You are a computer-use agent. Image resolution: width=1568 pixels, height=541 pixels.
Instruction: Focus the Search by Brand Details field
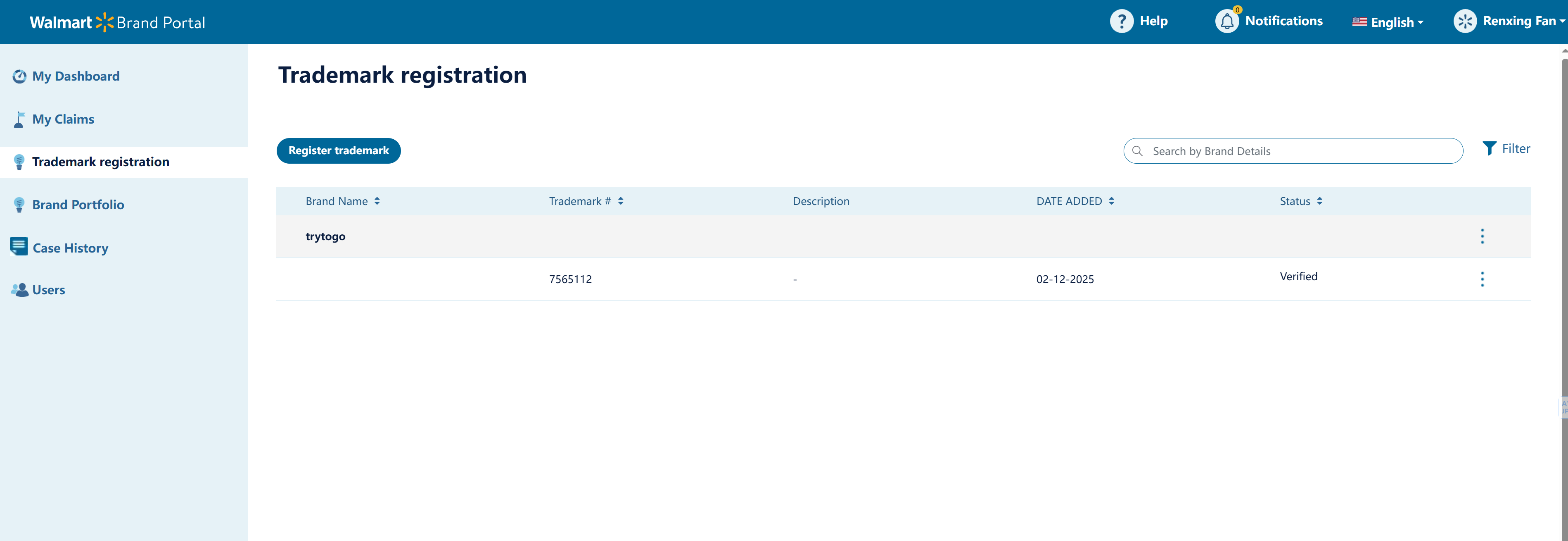point(1293,151)
